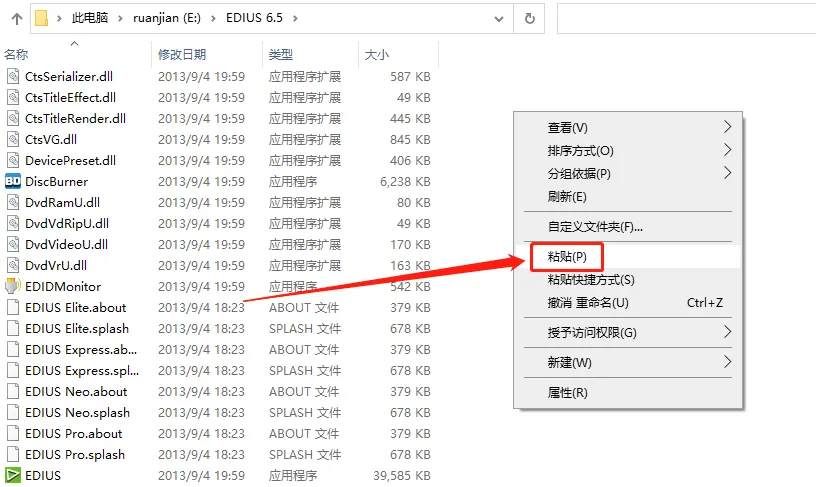The image size is (816, 487).
Task: Select DvdRamU.dll file icon
Action: coord(13,202)
